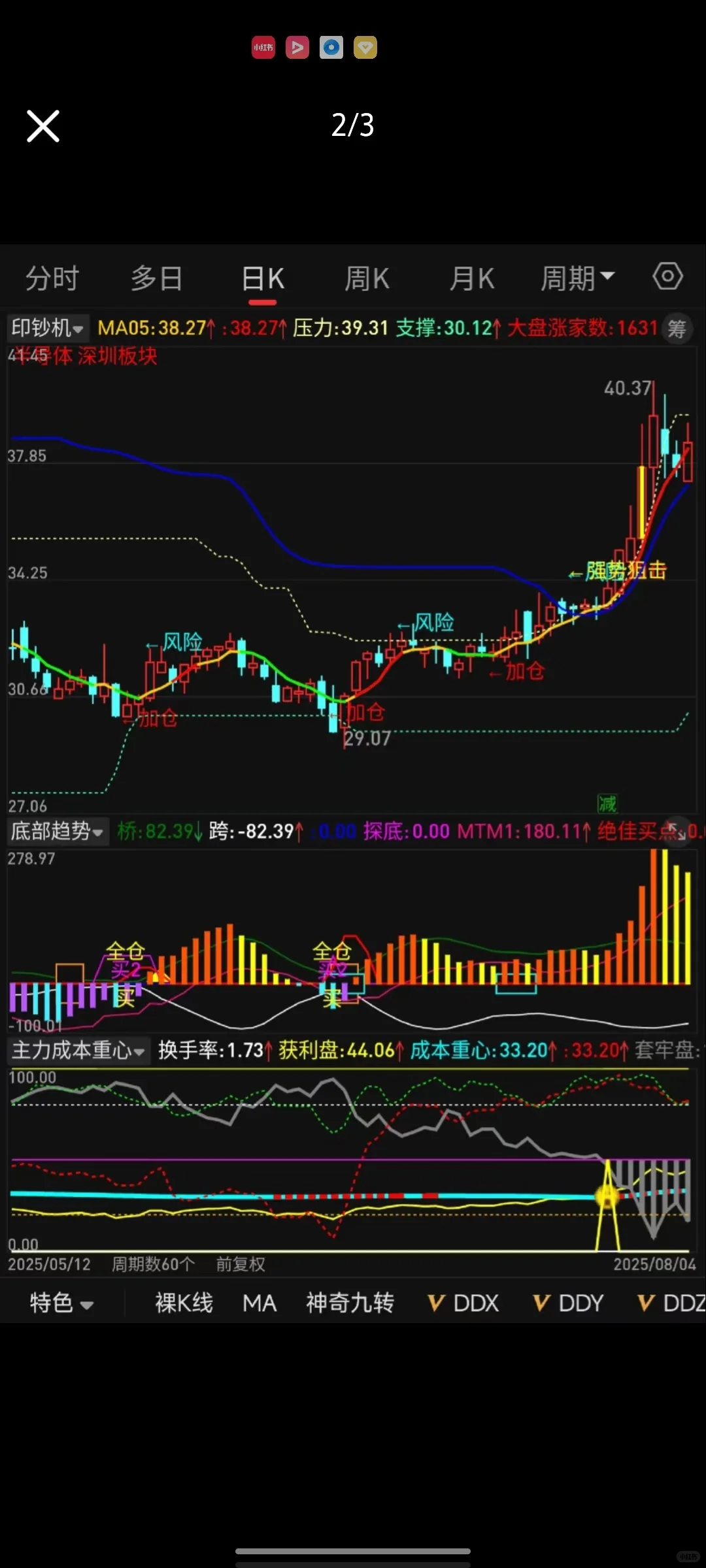Image resolution: width=706 pixels, height=1568 pixels.
Task: Tap the 周期数60个 label
Action: point(153,1264)
